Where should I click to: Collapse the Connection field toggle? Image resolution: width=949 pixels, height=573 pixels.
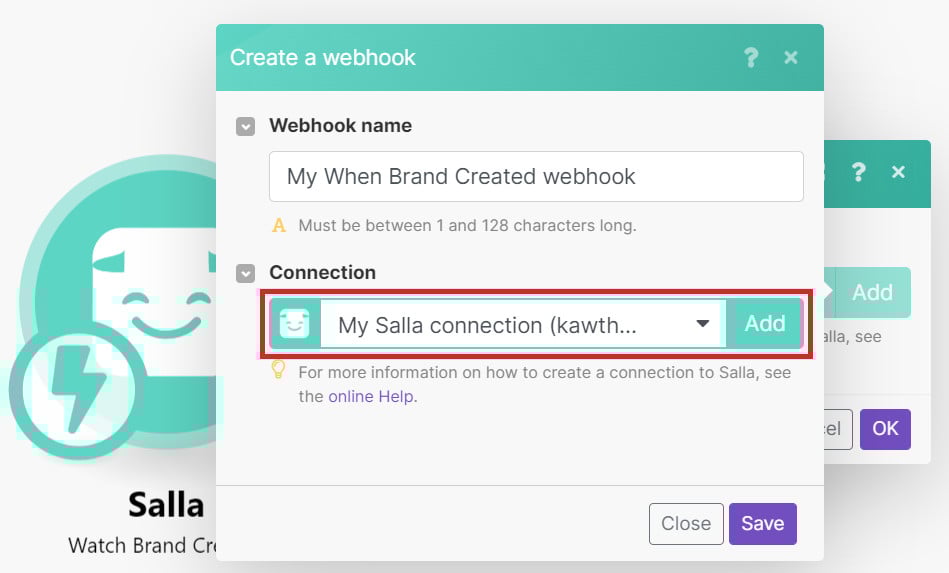pos(245,273)
